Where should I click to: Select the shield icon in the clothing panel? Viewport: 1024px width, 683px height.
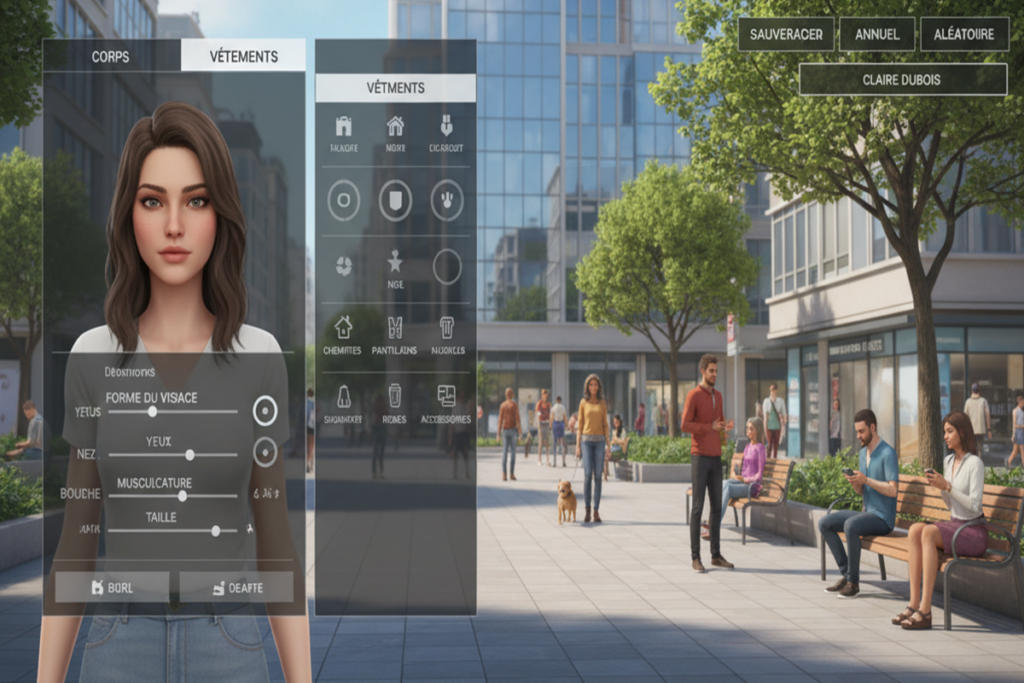click(396, 198)
